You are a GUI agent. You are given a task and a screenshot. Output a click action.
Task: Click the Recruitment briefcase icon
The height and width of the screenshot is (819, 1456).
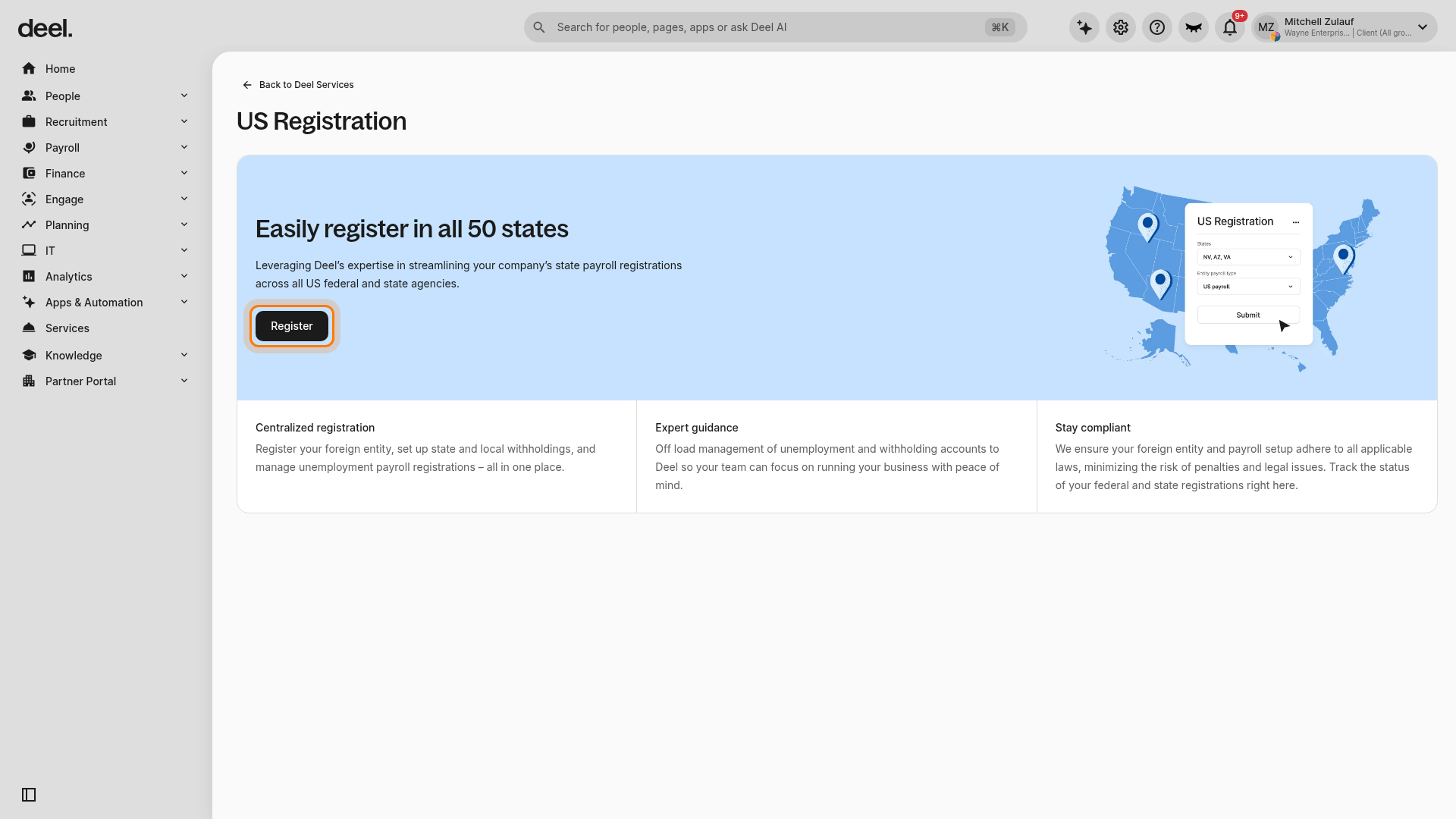29,121
